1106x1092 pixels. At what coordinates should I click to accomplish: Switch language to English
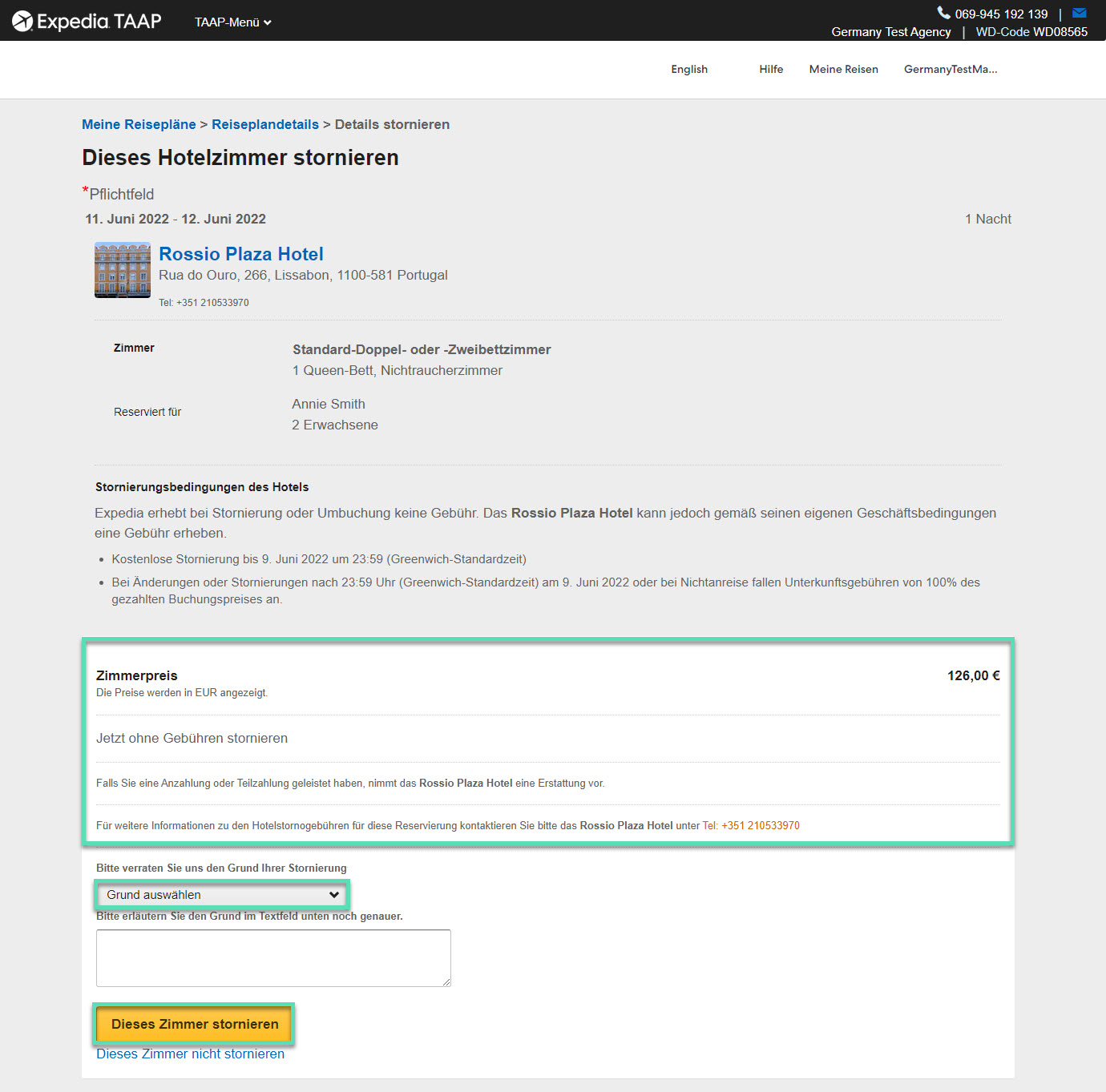tap(689, 69)
